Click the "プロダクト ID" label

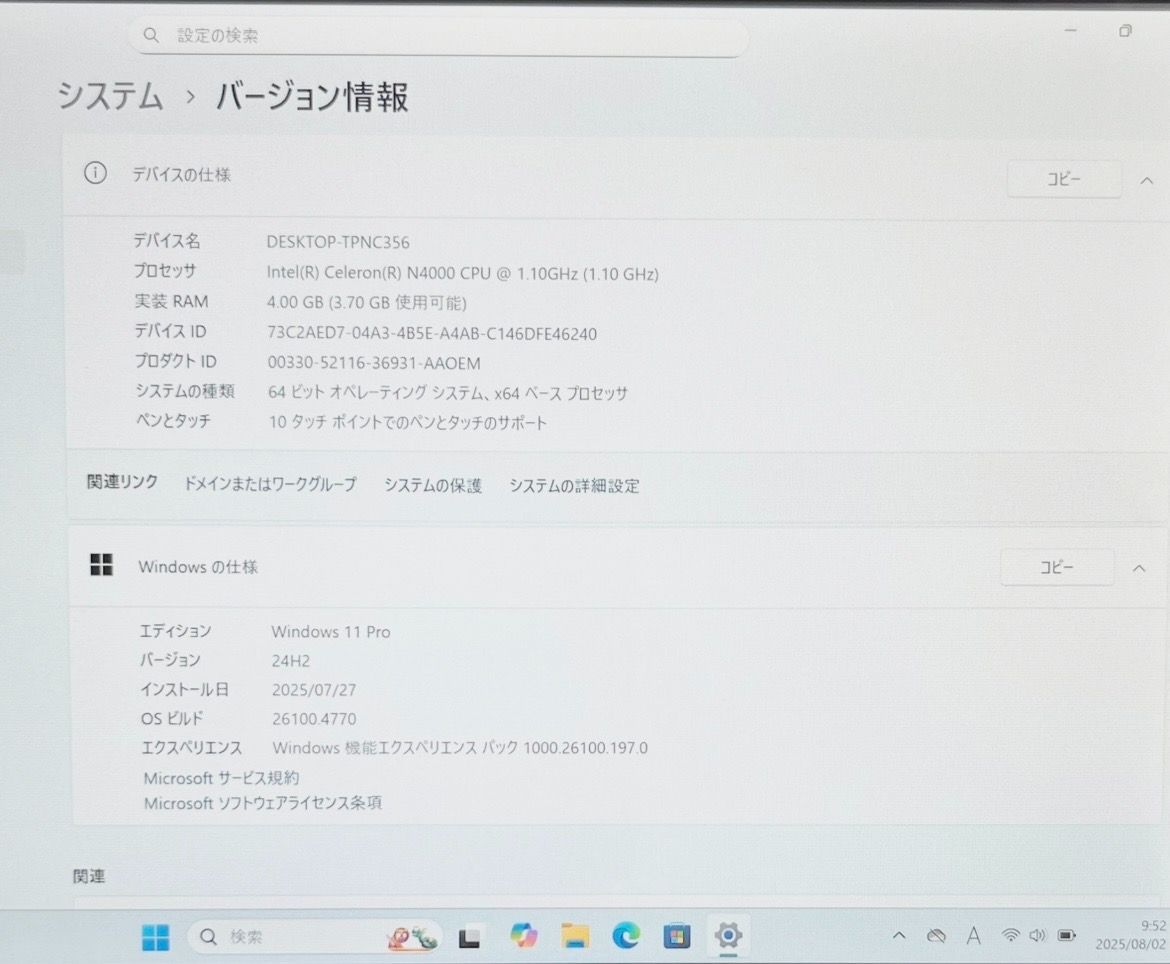[175, 361]
